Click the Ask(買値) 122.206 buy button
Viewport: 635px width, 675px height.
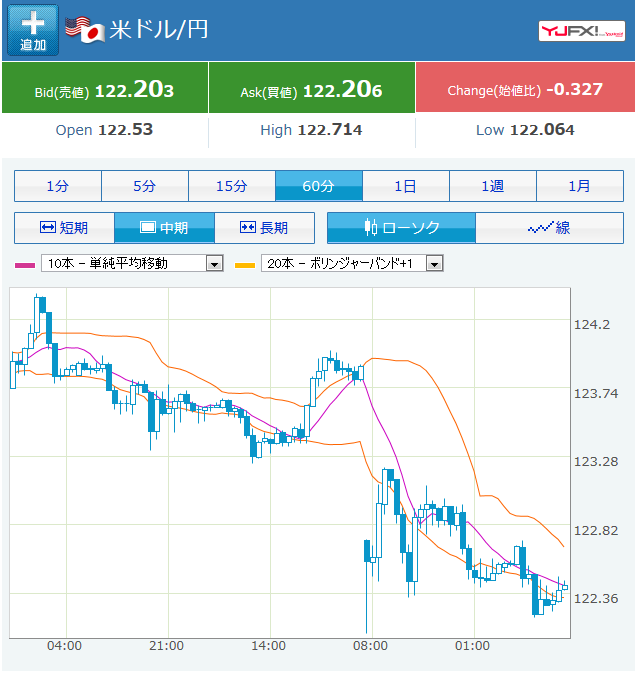click(x=311, y=90)
